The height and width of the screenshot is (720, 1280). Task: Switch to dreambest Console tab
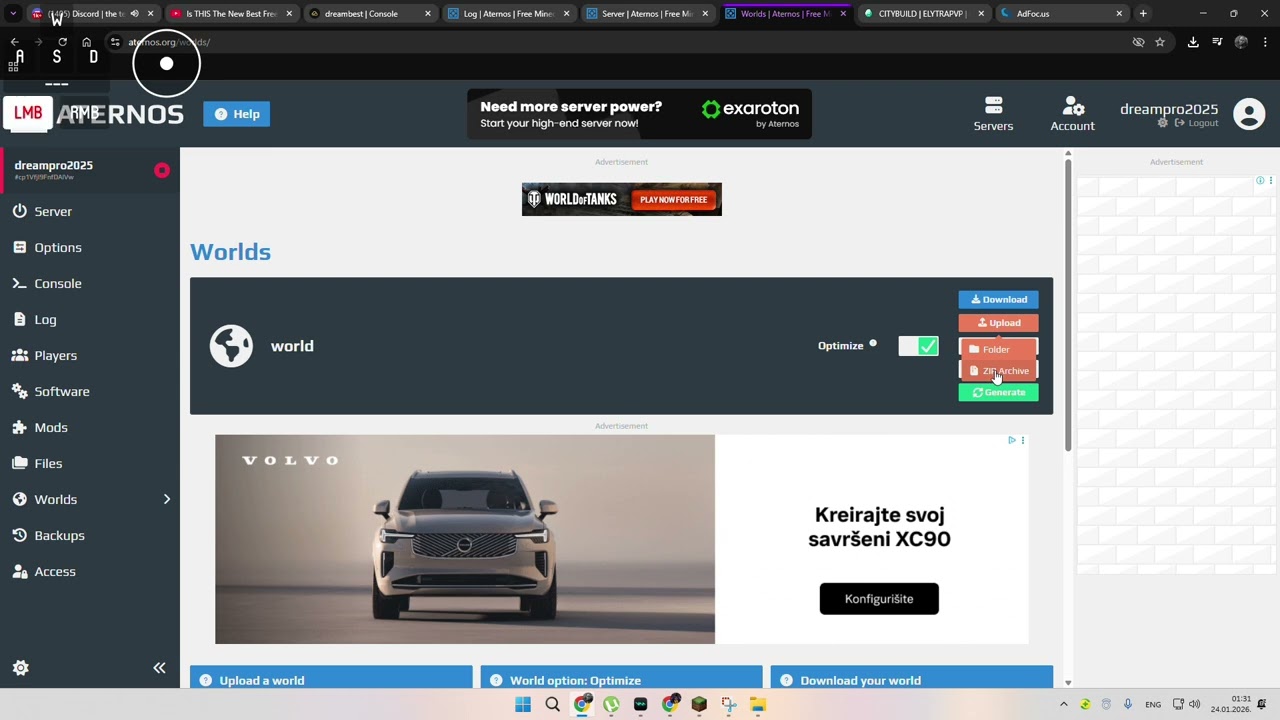tap(370, 14)
